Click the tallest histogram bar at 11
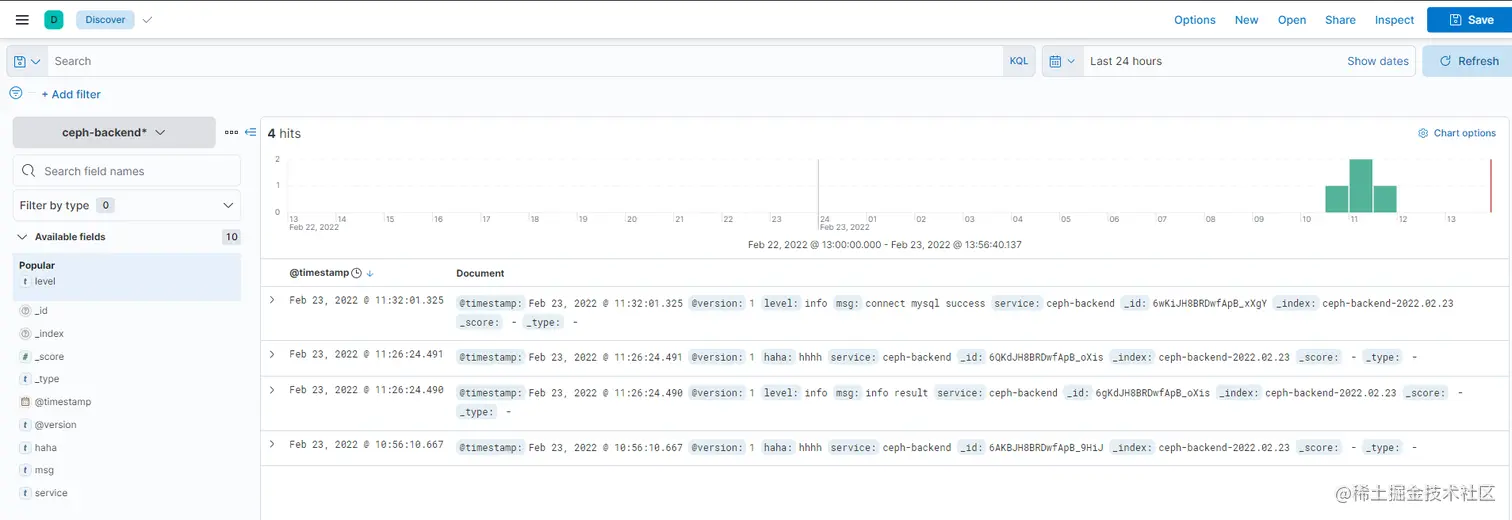 [1360, 186]
